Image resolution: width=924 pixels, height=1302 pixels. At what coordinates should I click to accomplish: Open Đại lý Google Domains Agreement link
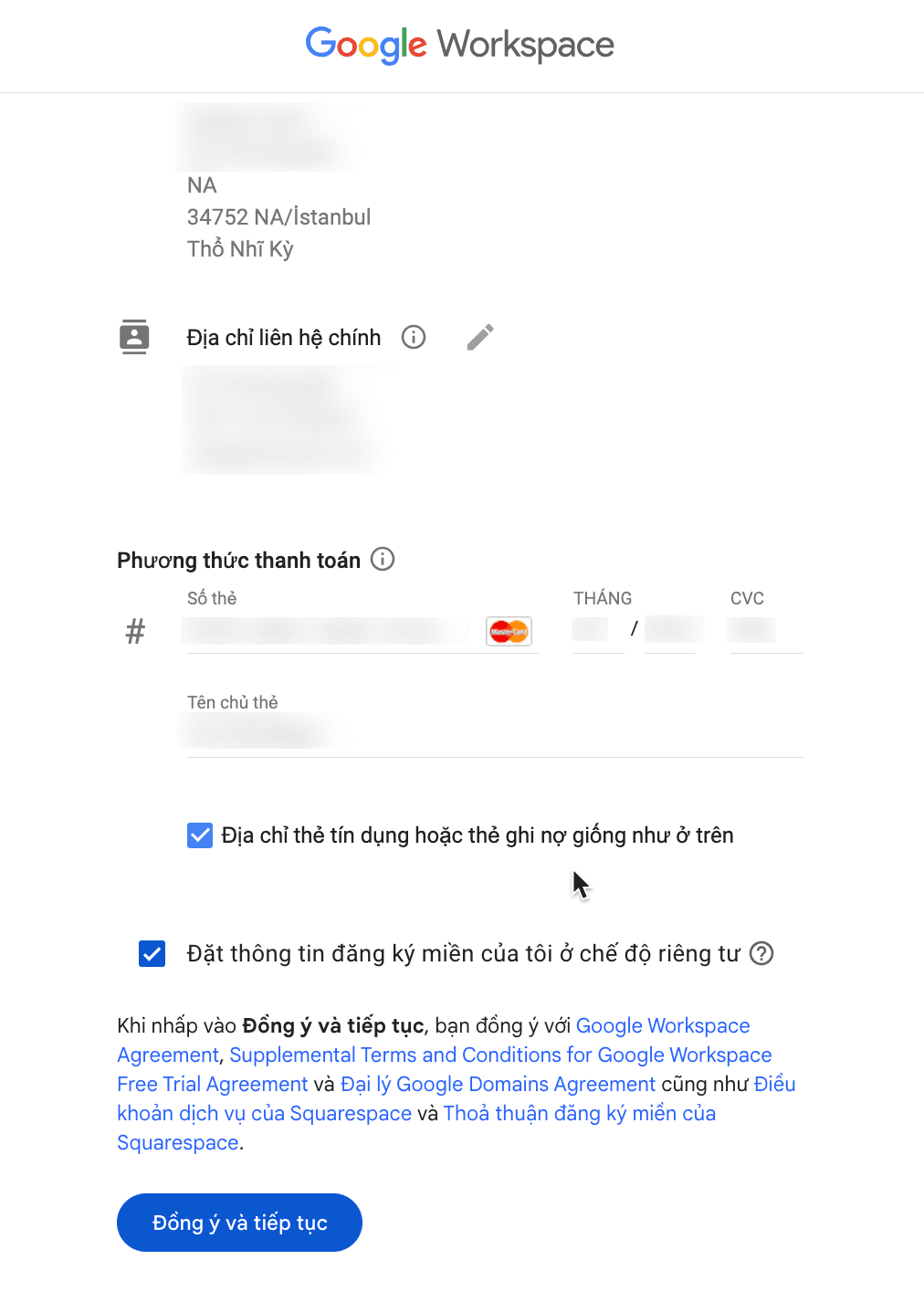pos(498,1084)
